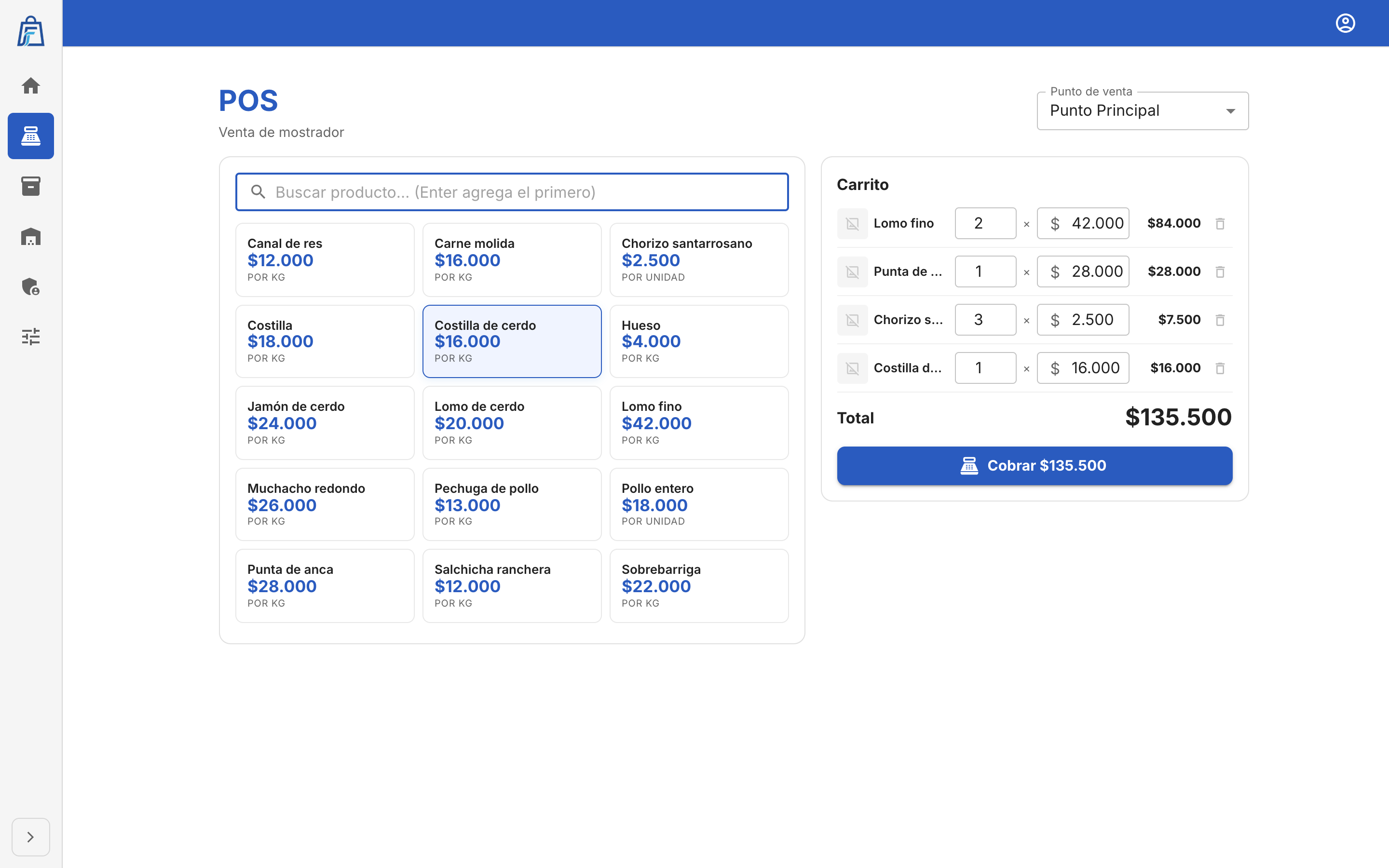Select the Costilla $18.000 product card
Image resolution: width=1389 pixels, height=868 pixels.
[x=325, y=341]
